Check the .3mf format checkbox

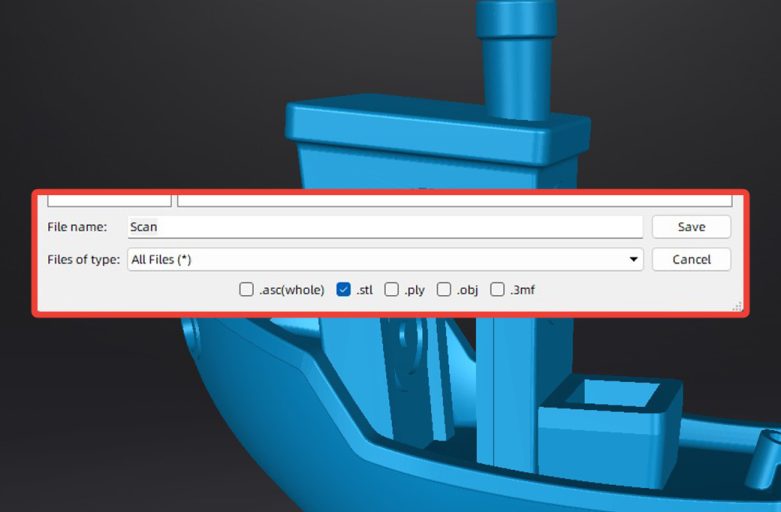[497, 290]
